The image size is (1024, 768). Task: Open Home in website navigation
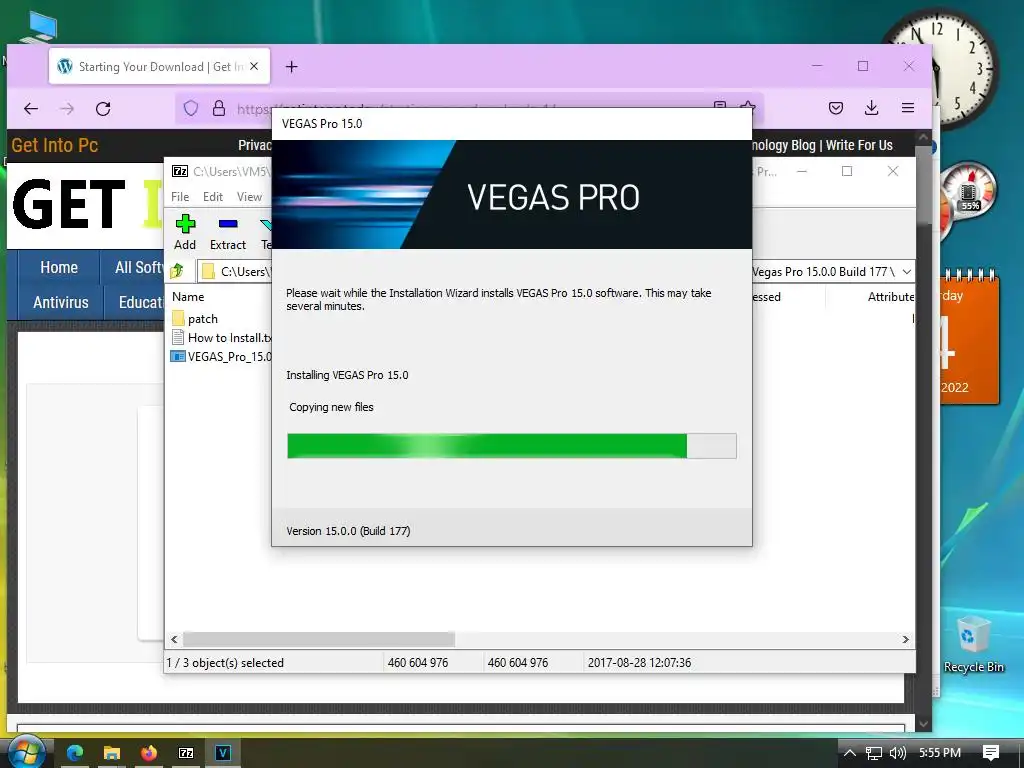point(59,267)
